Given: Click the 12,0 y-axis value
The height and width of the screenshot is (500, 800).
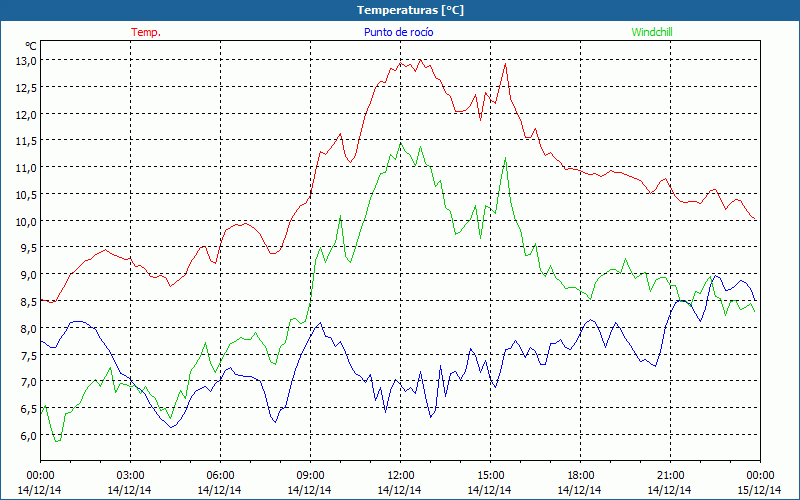Looking at the screenshot, I should 27,115.
